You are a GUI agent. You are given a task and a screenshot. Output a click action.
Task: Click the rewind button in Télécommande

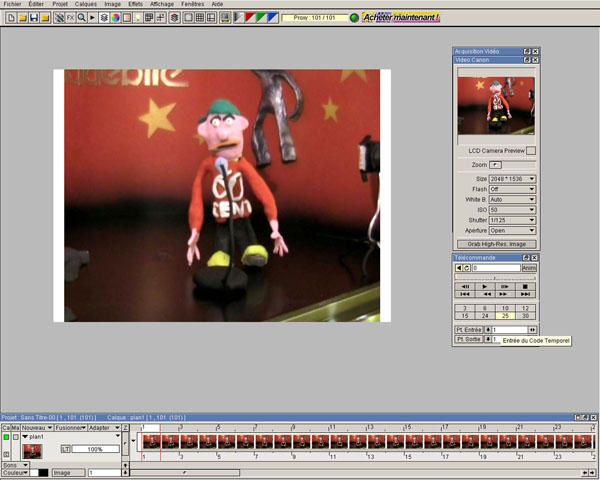tap(487, 294)
